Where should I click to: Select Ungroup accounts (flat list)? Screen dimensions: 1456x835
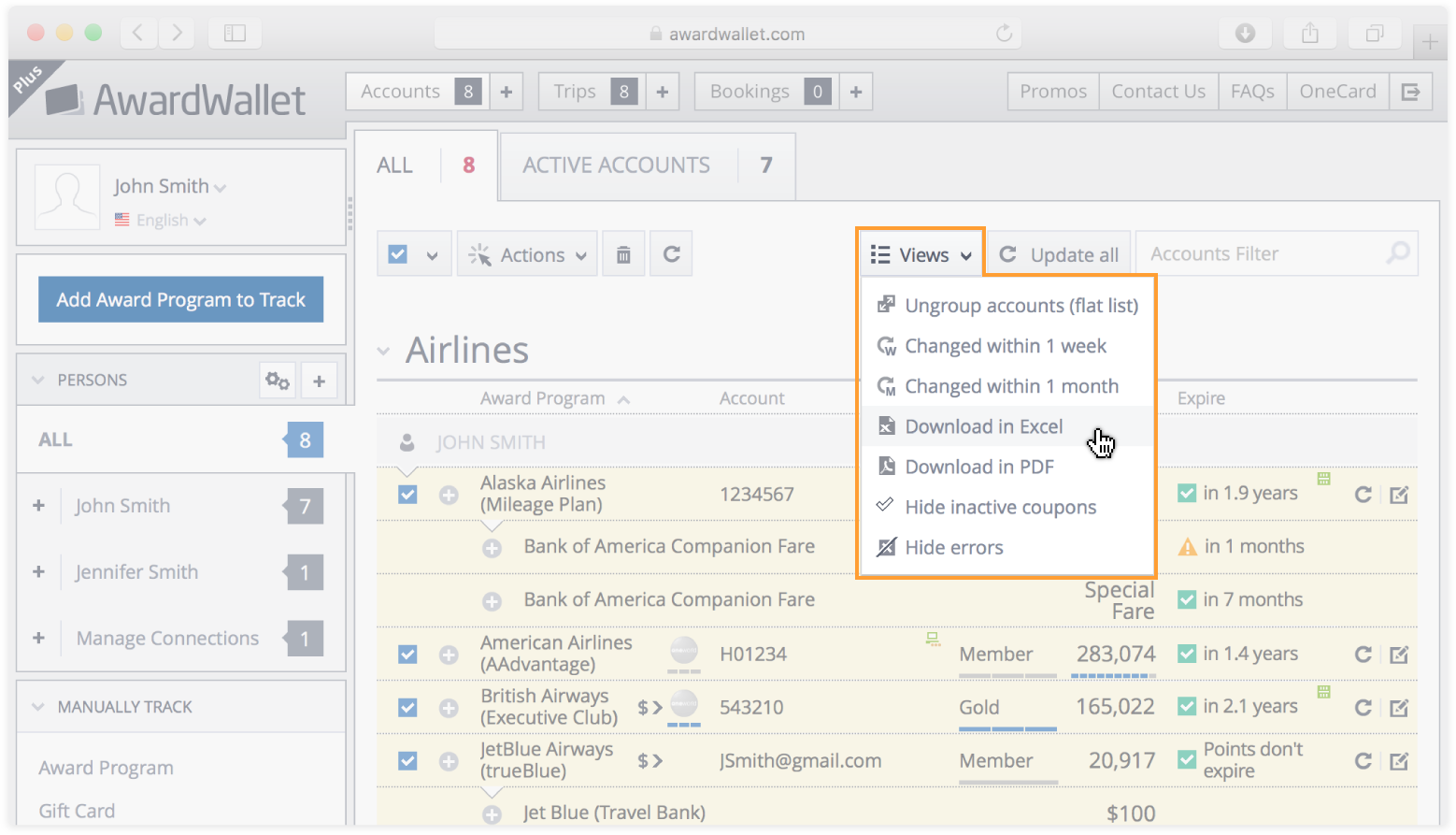(1006, 306)
